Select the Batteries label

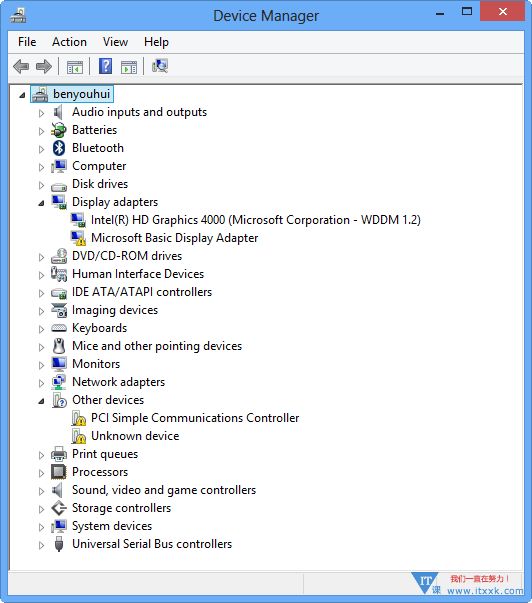coord(94,130)
